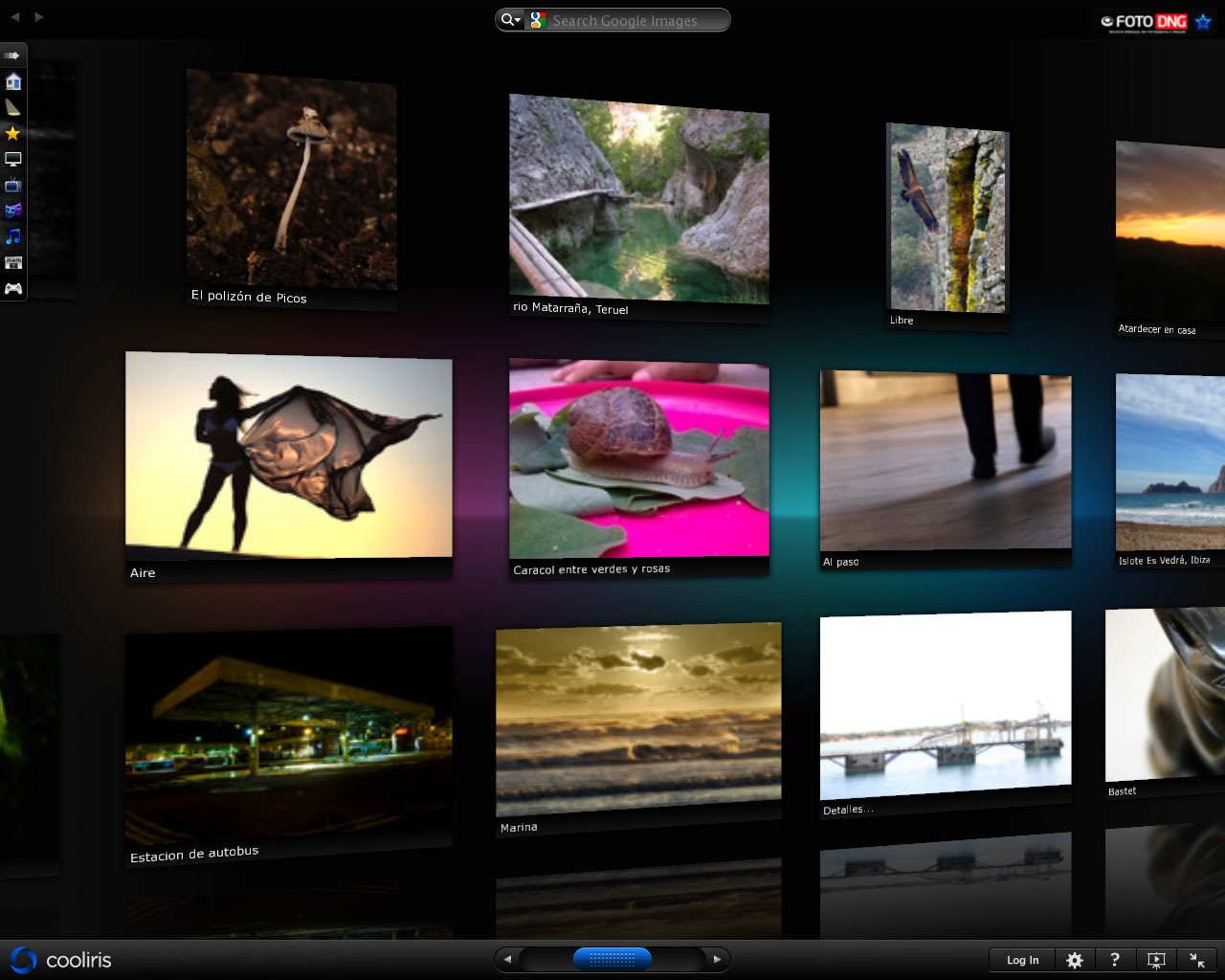
Task: Select the television channel icon
Action: pos(13,185)
